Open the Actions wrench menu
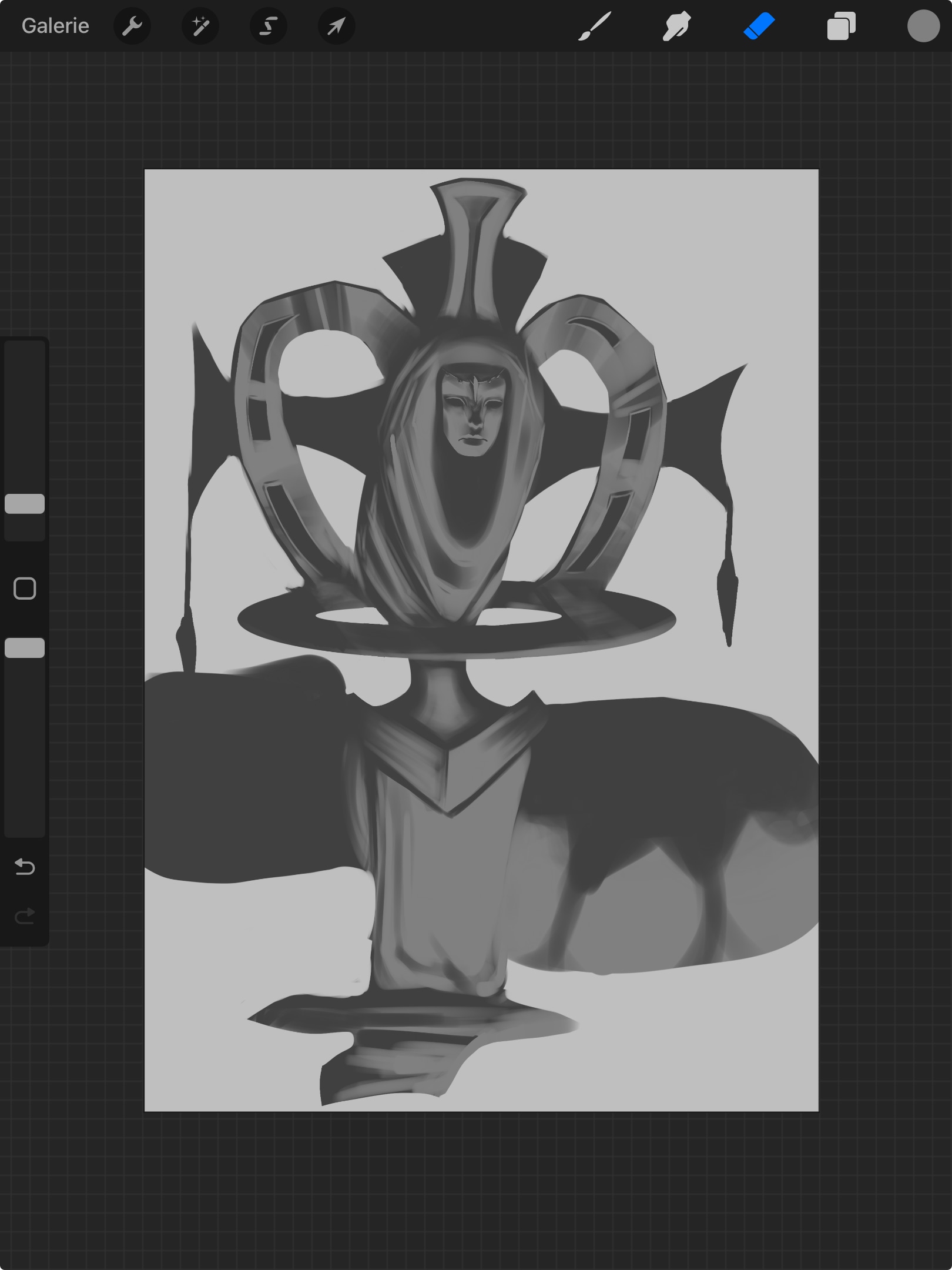This screenshot has width=952, height=1270. coord(132,26)
